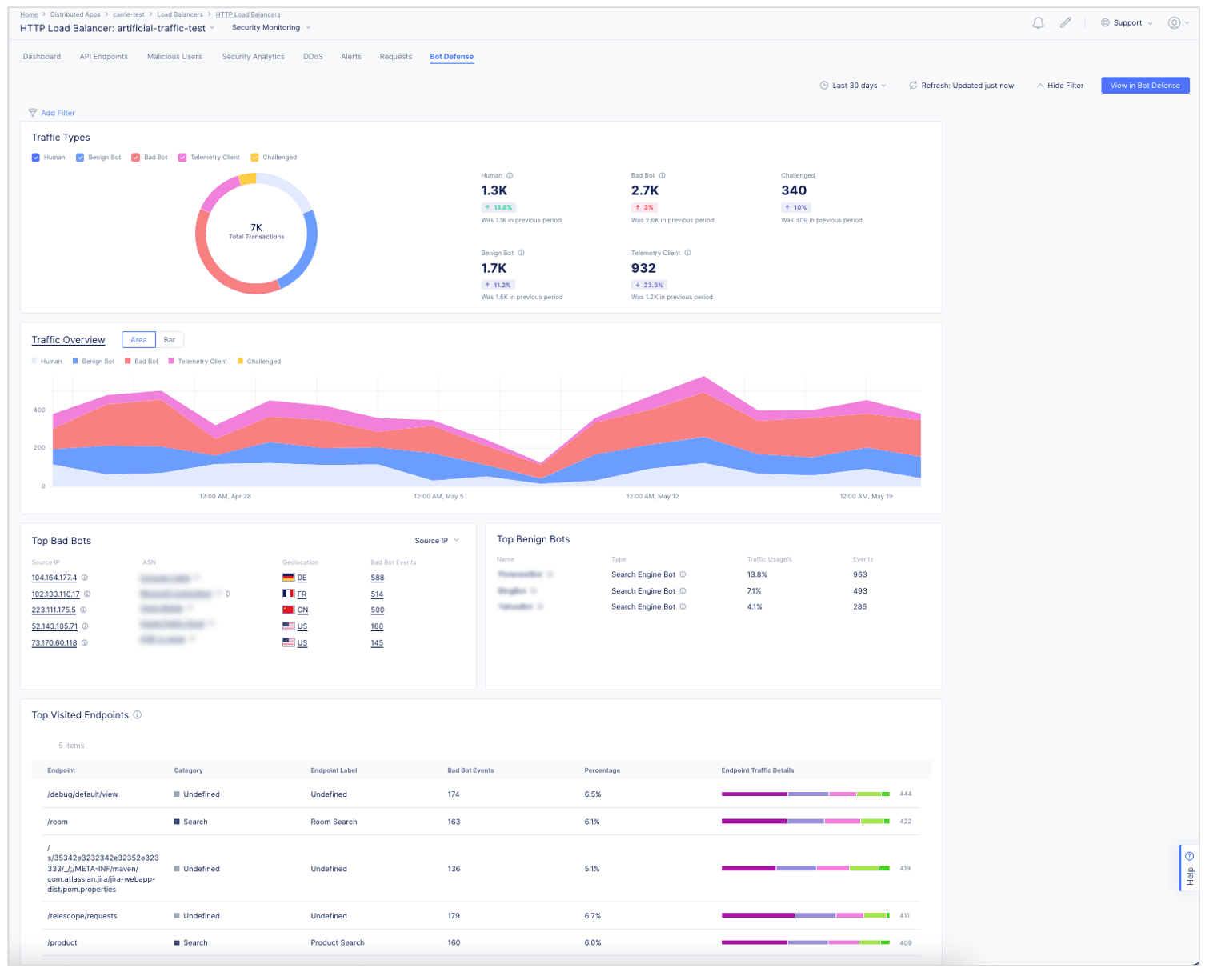Open the Malicious Users tab
The height and width of the screenshot is (980, 1213).
pyautogui.click(x=174, y=57)
